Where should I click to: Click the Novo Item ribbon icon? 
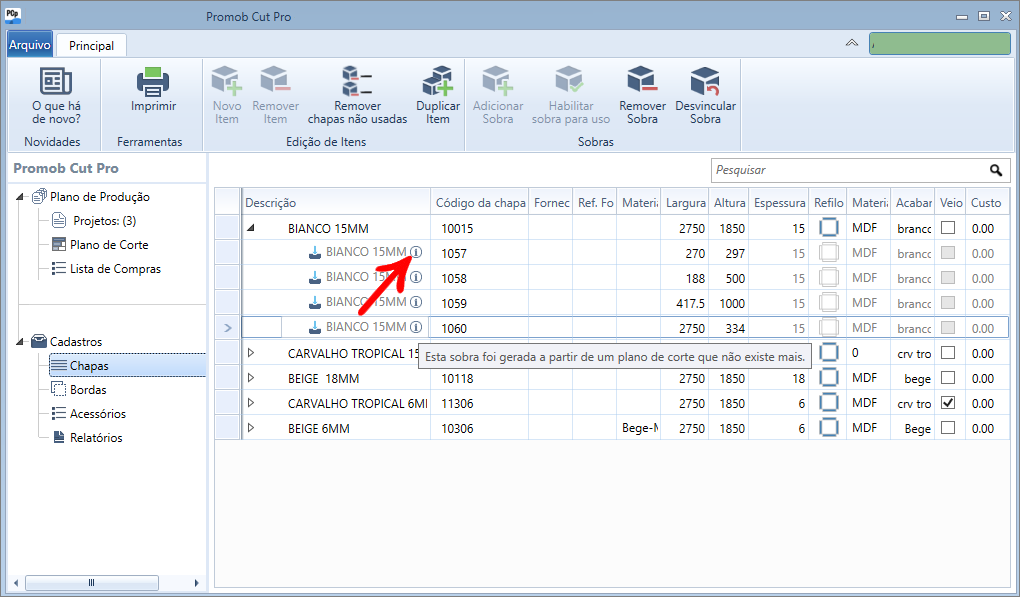(226, 81)
